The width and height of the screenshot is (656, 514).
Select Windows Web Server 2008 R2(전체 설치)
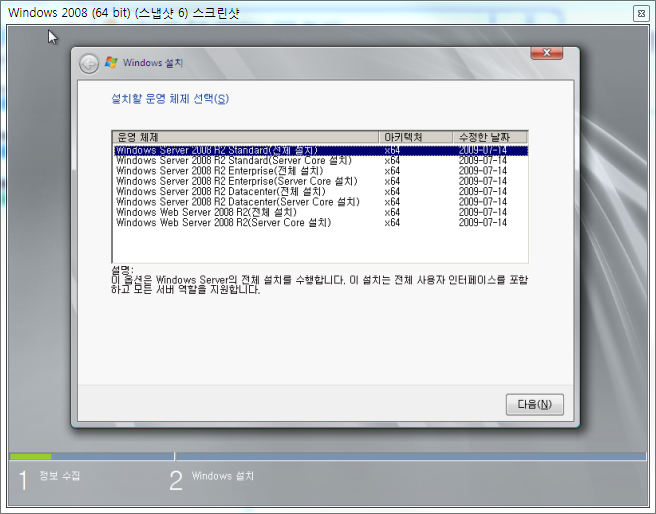point(321,212)
